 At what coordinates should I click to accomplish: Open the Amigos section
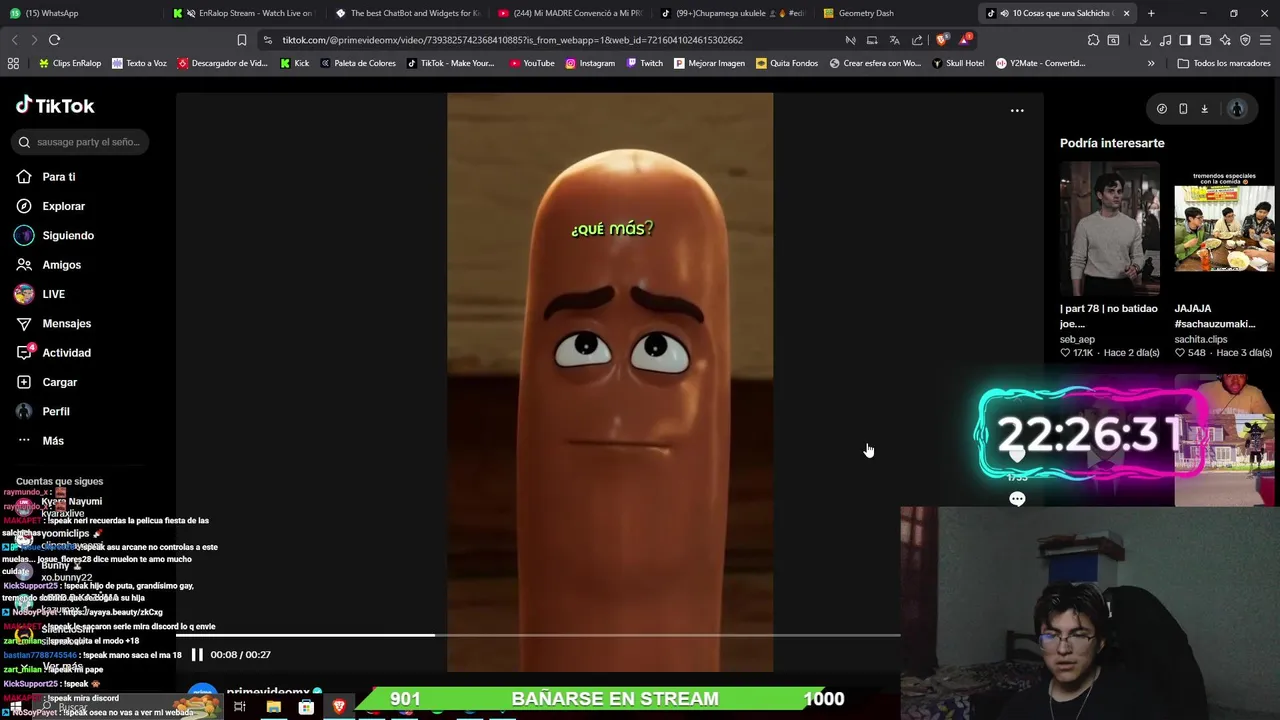49,265
